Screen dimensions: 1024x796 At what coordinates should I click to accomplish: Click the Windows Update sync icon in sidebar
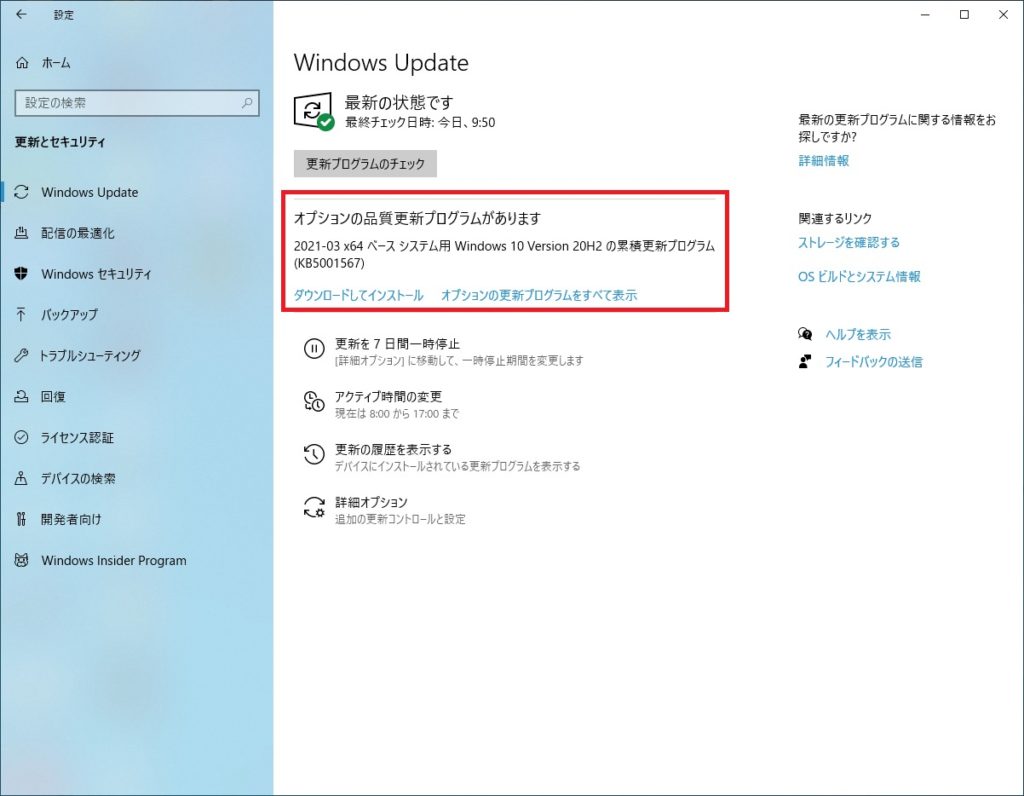[22, 192]
